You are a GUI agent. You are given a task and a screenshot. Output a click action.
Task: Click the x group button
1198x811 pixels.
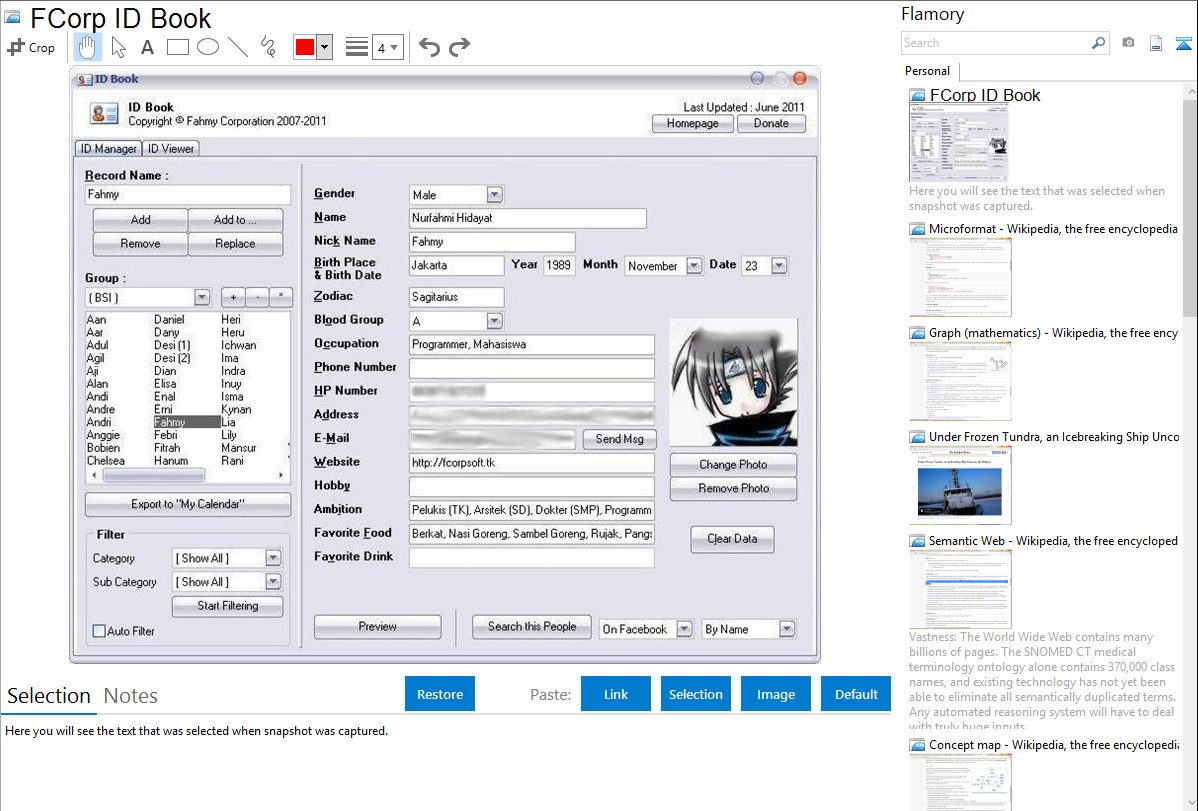click(280, 297)
